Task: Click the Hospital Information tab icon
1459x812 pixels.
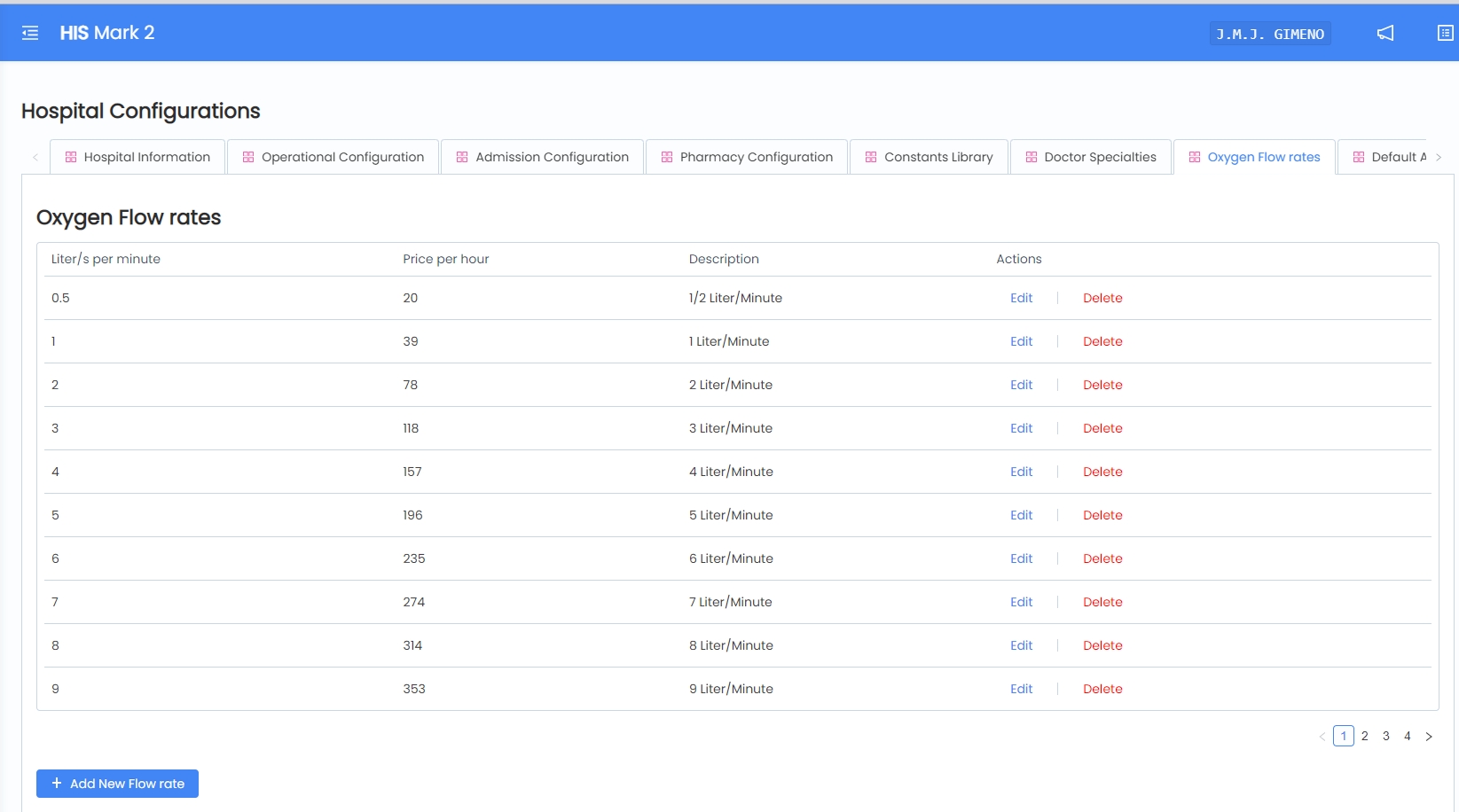Action: tap(71, 157)
